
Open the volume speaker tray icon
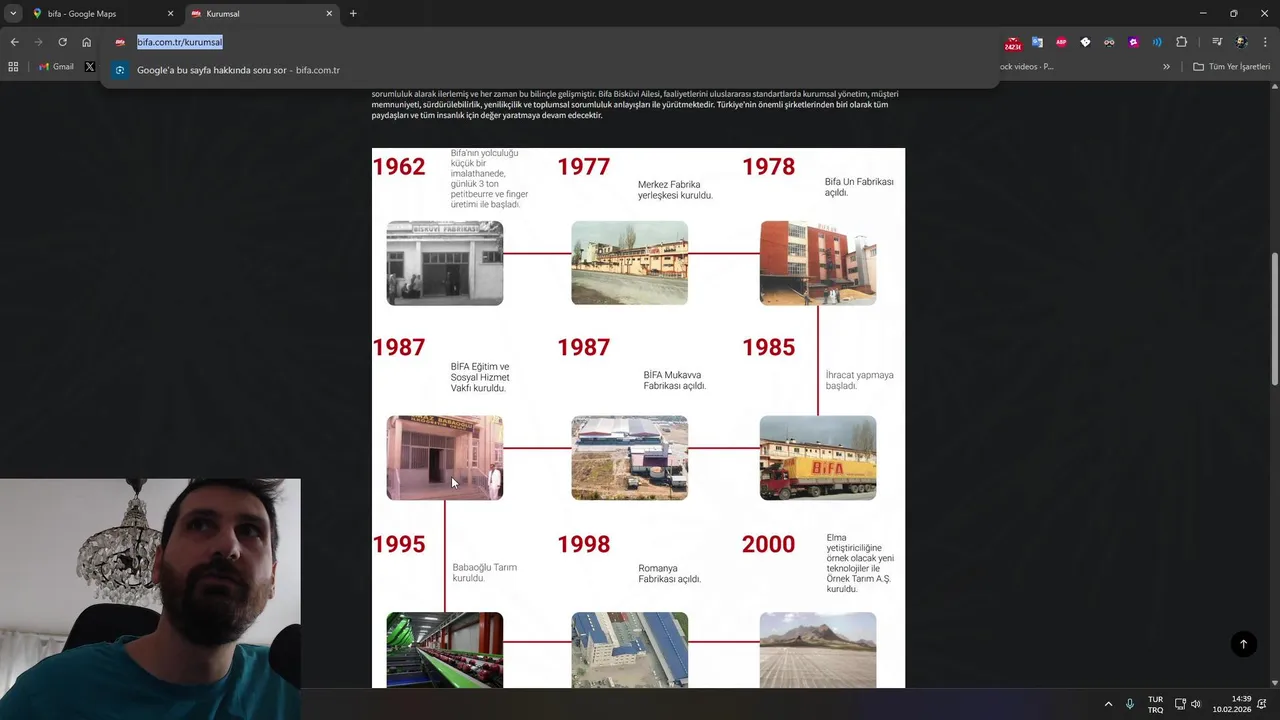[x=1196, y=704]
